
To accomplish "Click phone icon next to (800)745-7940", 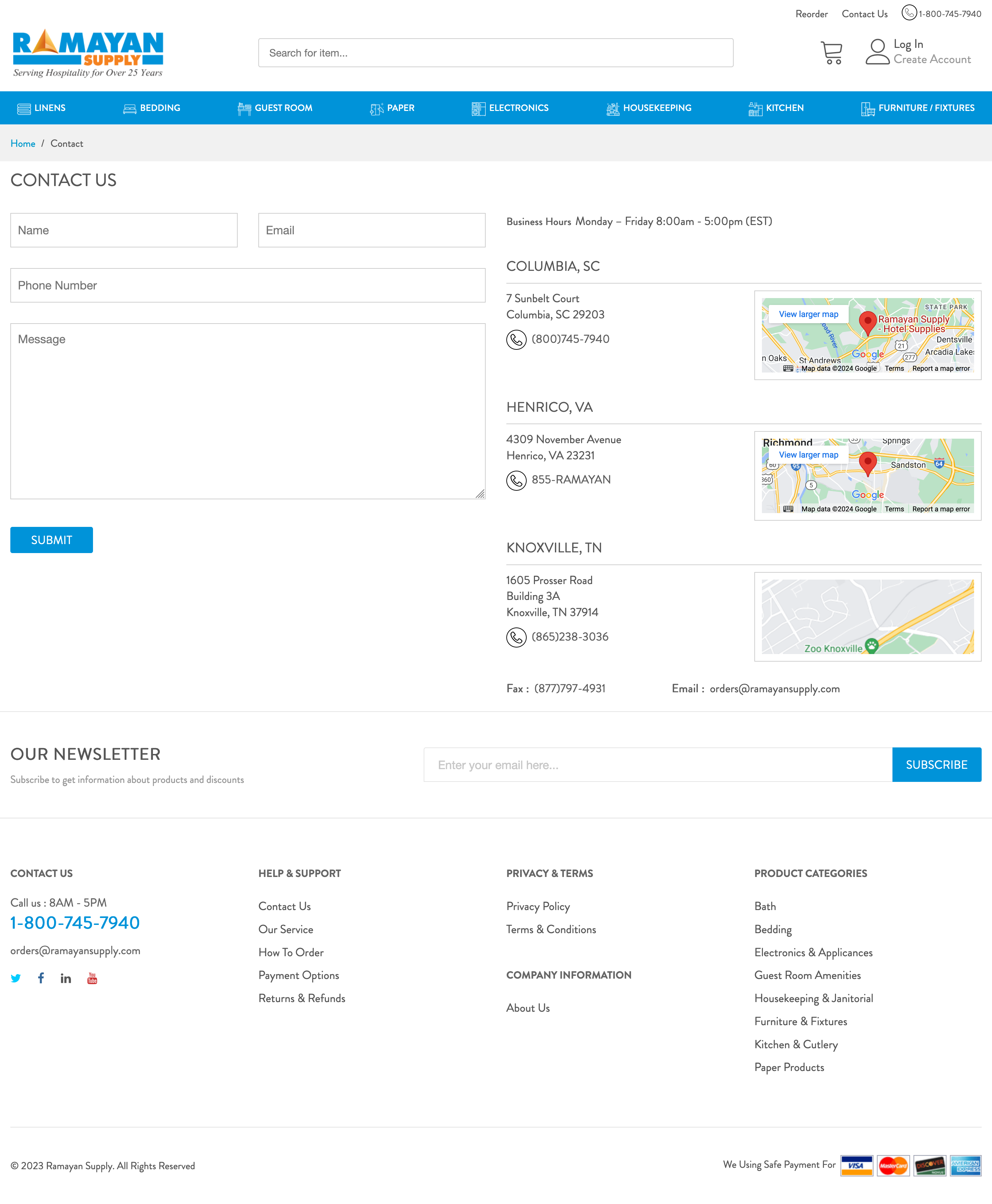I will pyautogui.click(x=516, y=339).
